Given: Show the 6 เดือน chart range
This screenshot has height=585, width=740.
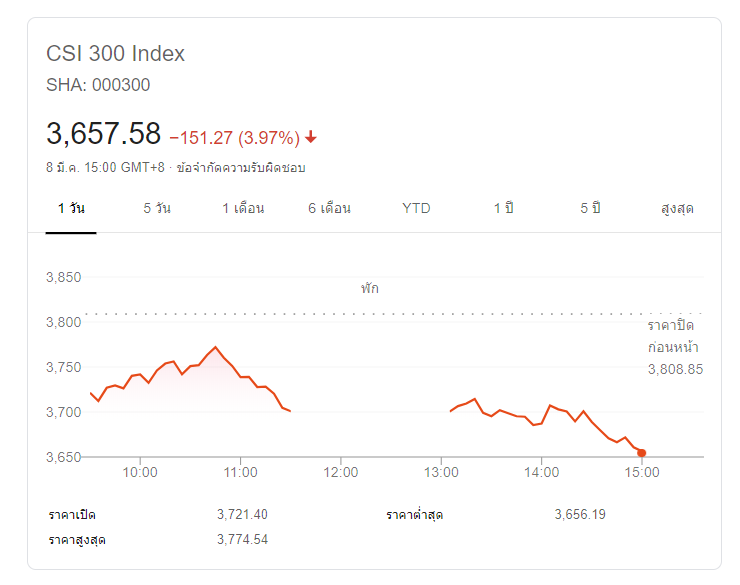Looking at the screenshot, I should (329, 208).
